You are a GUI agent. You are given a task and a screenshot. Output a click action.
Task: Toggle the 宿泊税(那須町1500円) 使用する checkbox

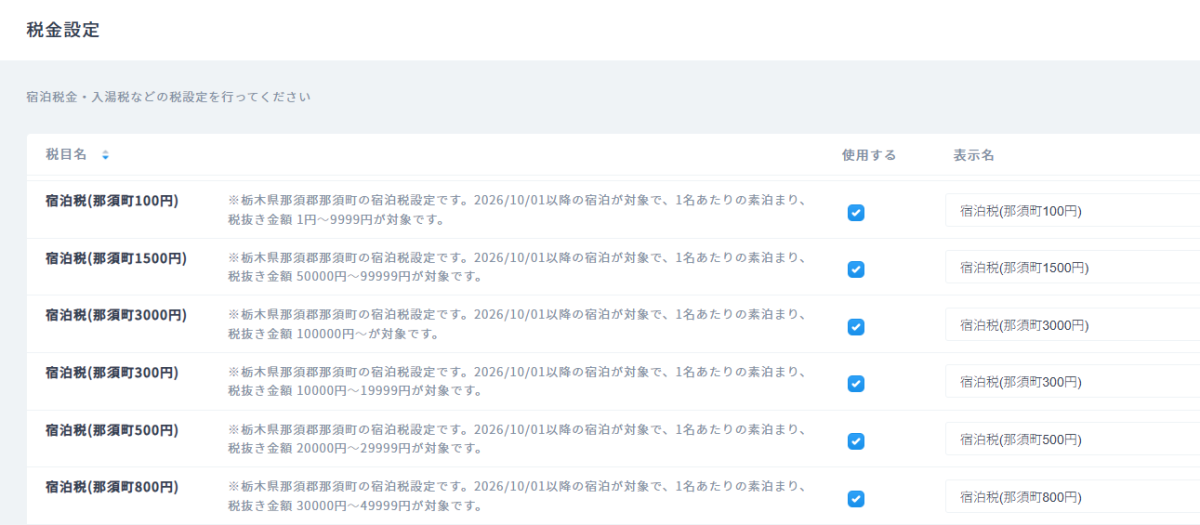click(856, 269)
